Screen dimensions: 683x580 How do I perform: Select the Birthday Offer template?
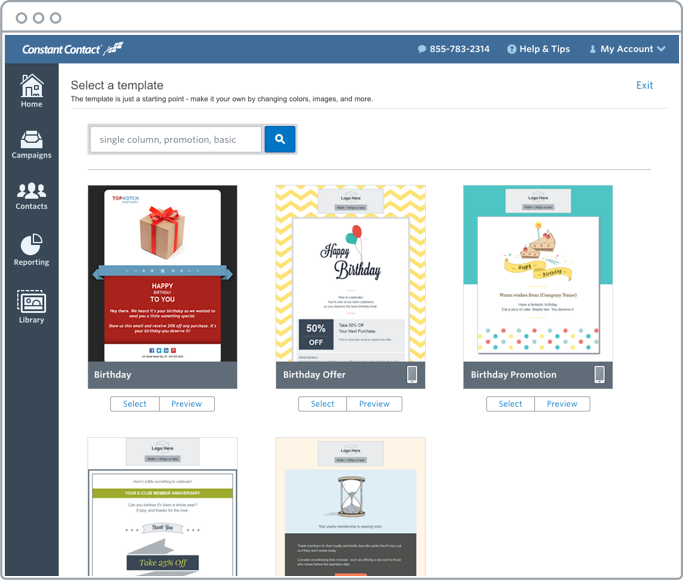point(323,404)
